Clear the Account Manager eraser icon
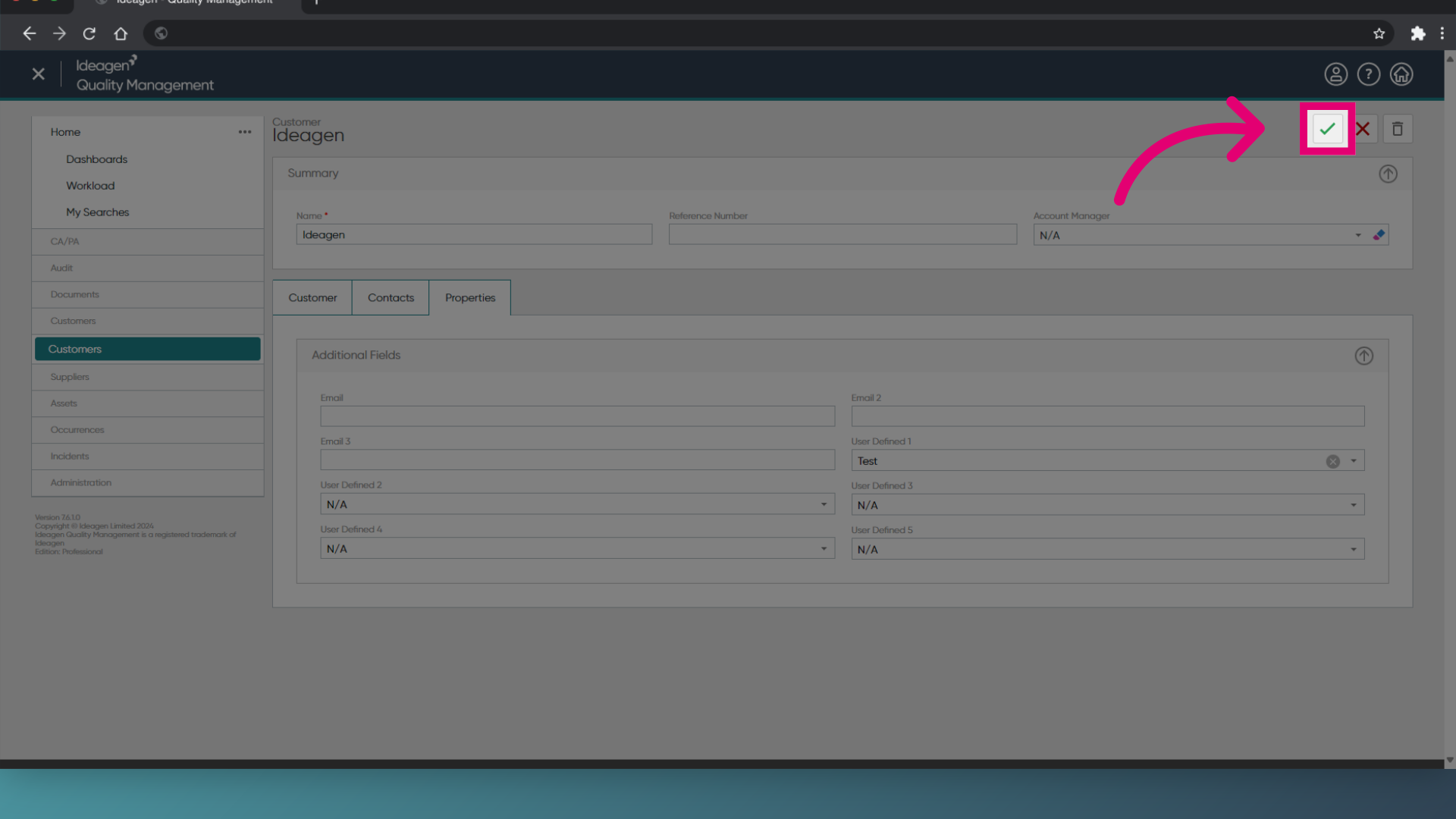 1379,235
